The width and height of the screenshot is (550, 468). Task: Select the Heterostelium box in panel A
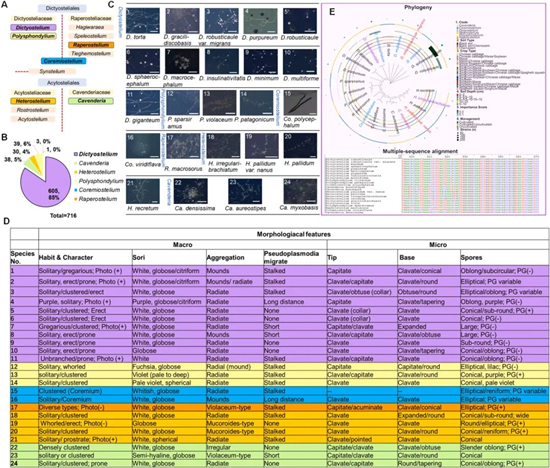coord(33,101)
